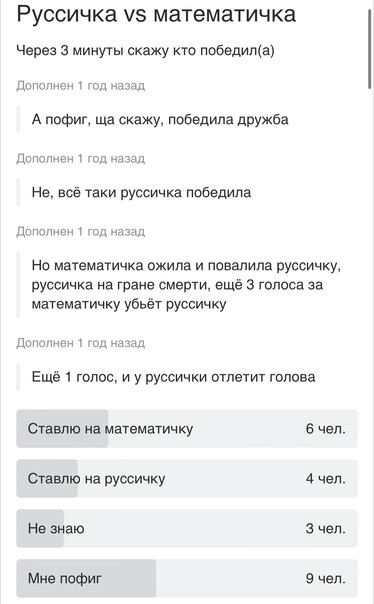Click the 'Дополнен' timestamp above 'Ещё 1 голос'
The width and height of the screenshot is (374, 604).
81,343
